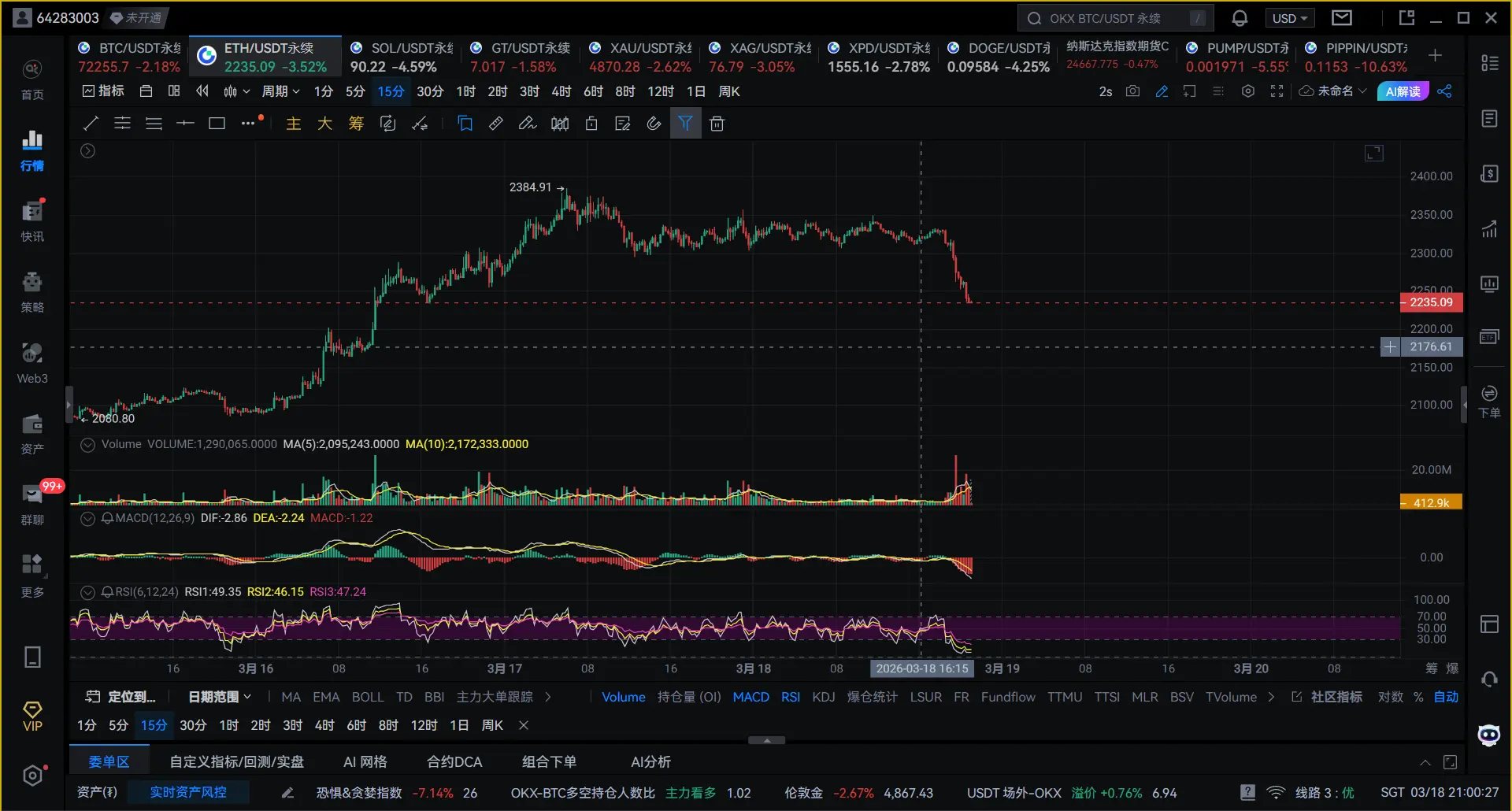
Task: Open the 日期范围 date range dropdown
Action: pos(220,697)
